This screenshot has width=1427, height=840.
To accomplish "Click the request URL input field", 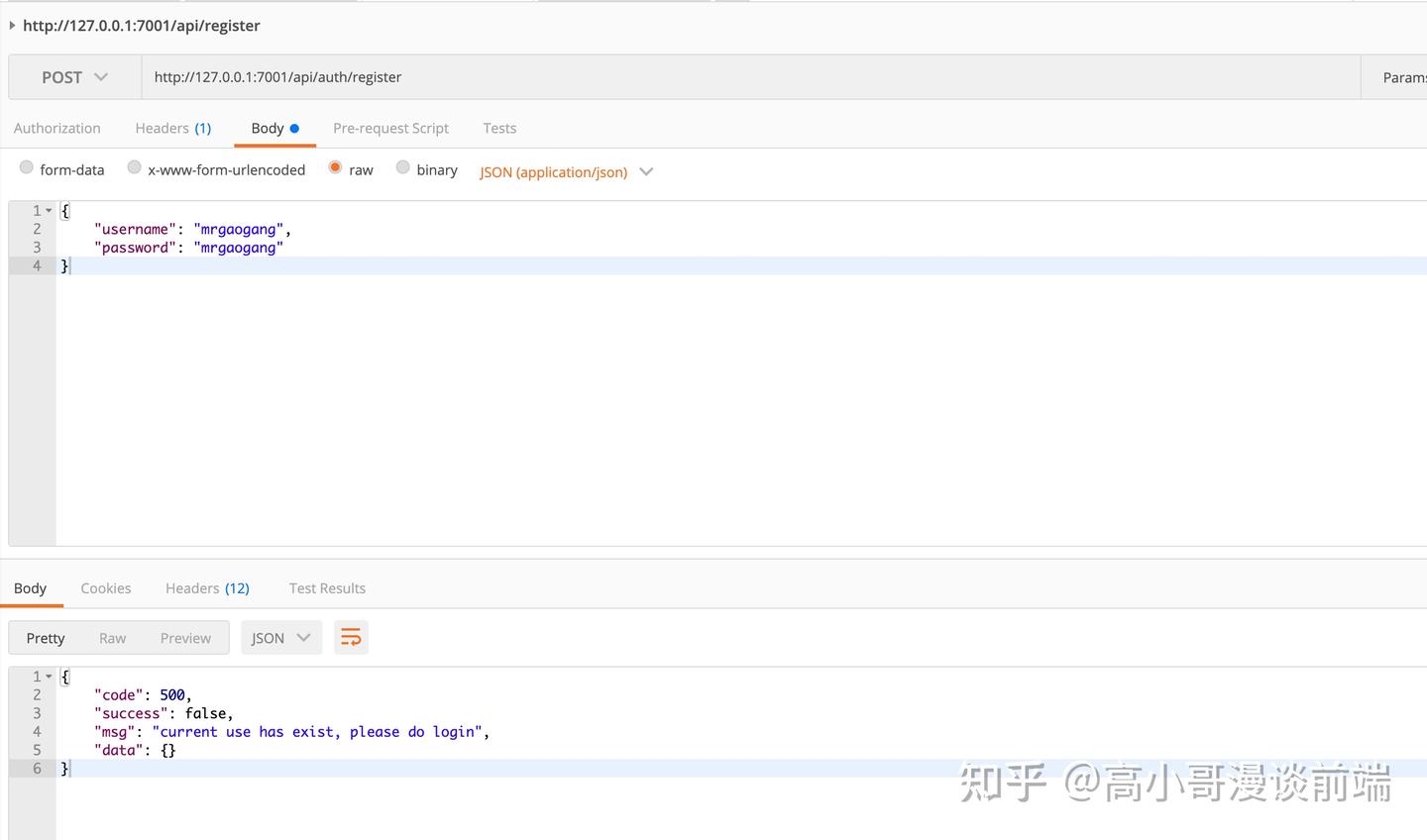I will tap(751, 77).
